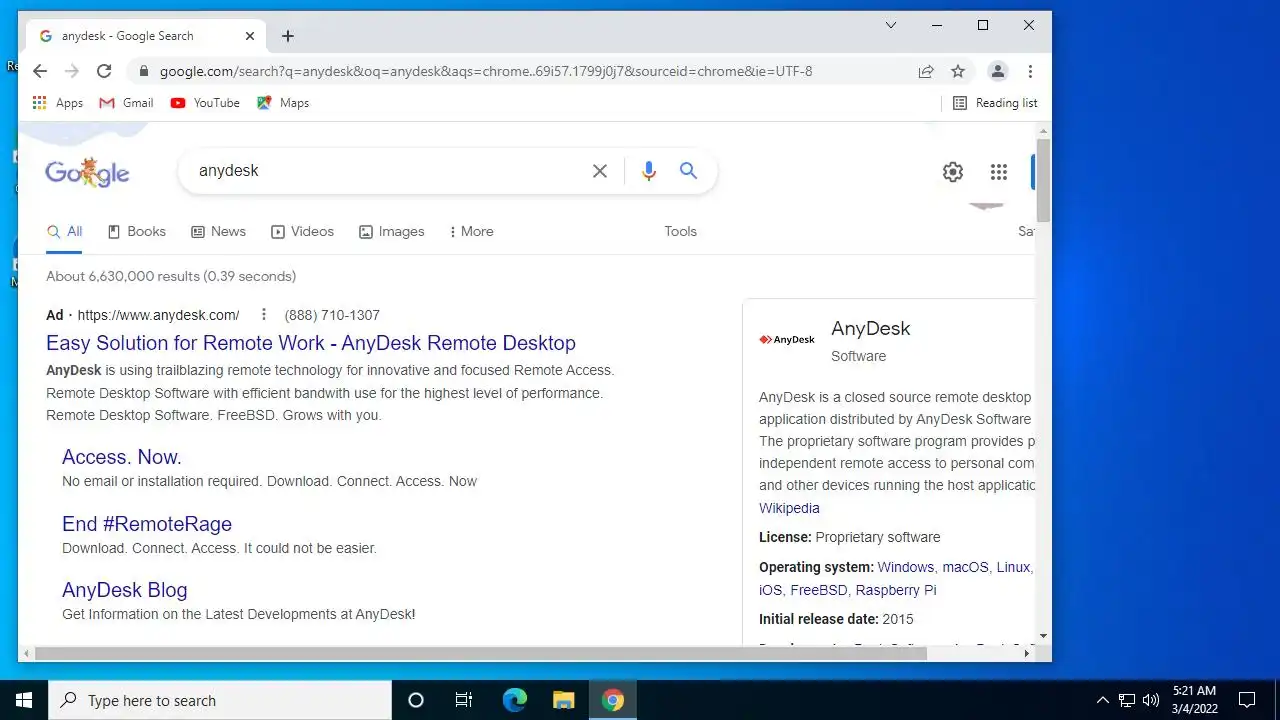Follow the FreeBSD link
The image size is (1280, 720).
pyautogui.click(x=819, y=590)
